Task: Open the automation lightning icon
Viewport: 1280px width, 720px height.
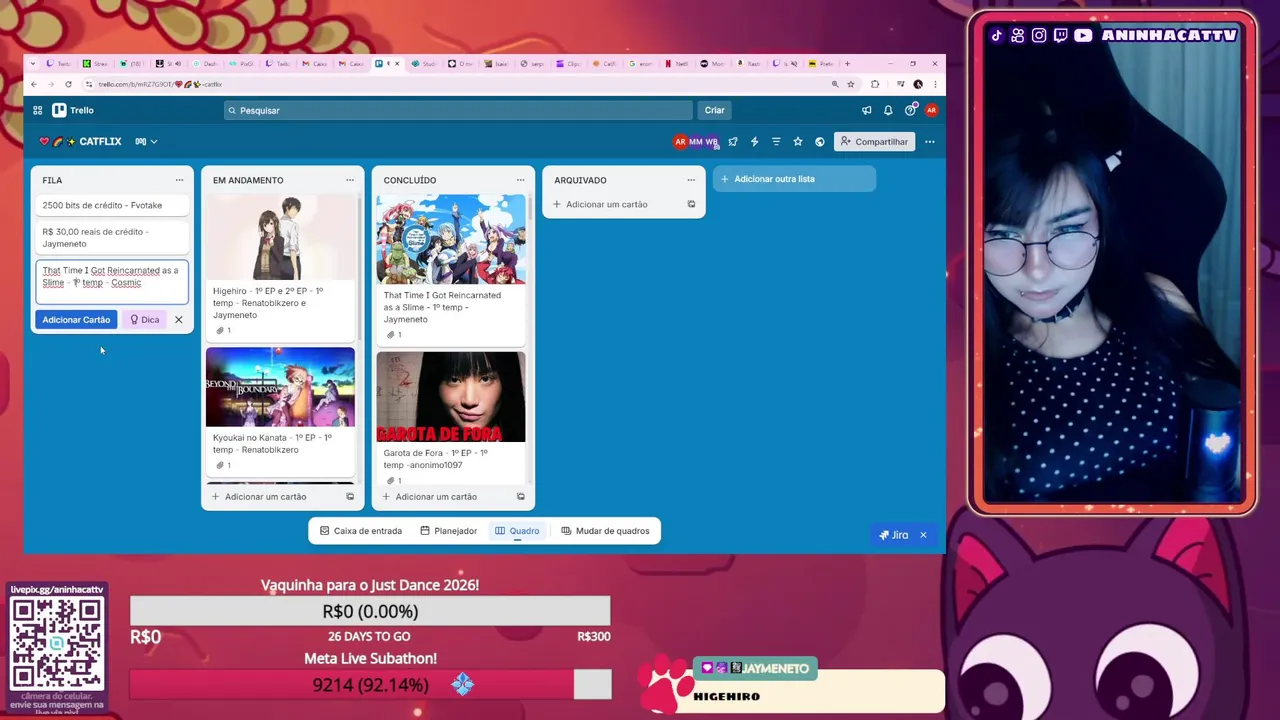Action: pos(754,142)
